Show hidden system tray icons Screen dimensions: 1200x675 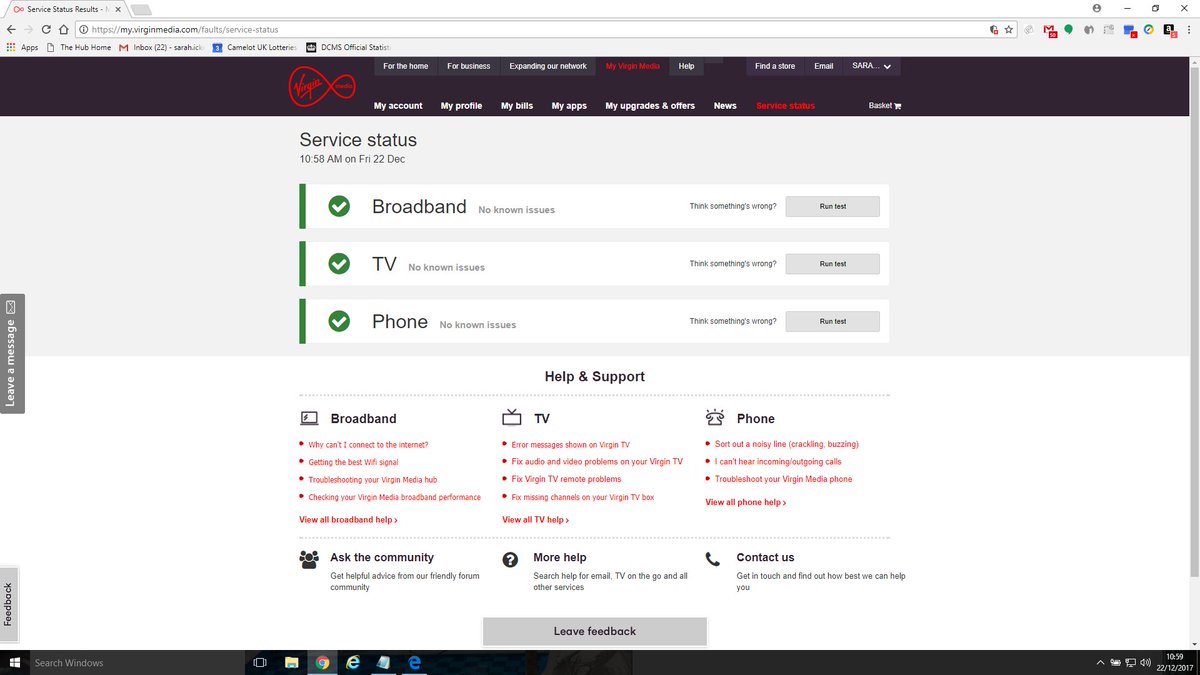pos(1100,662)
